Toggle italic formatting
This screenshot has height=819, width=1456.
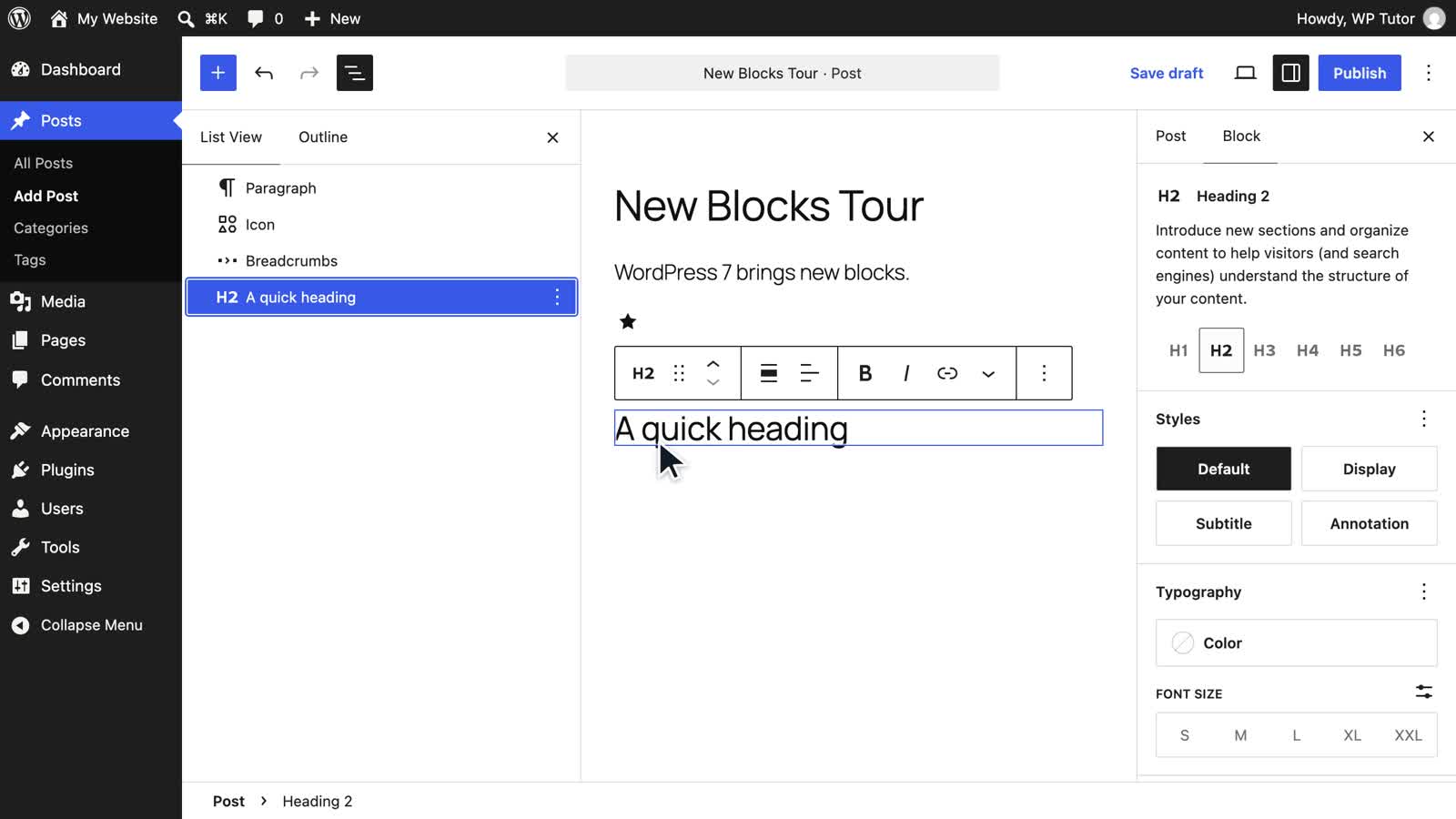pyautogui.click(x=906, y=373)
